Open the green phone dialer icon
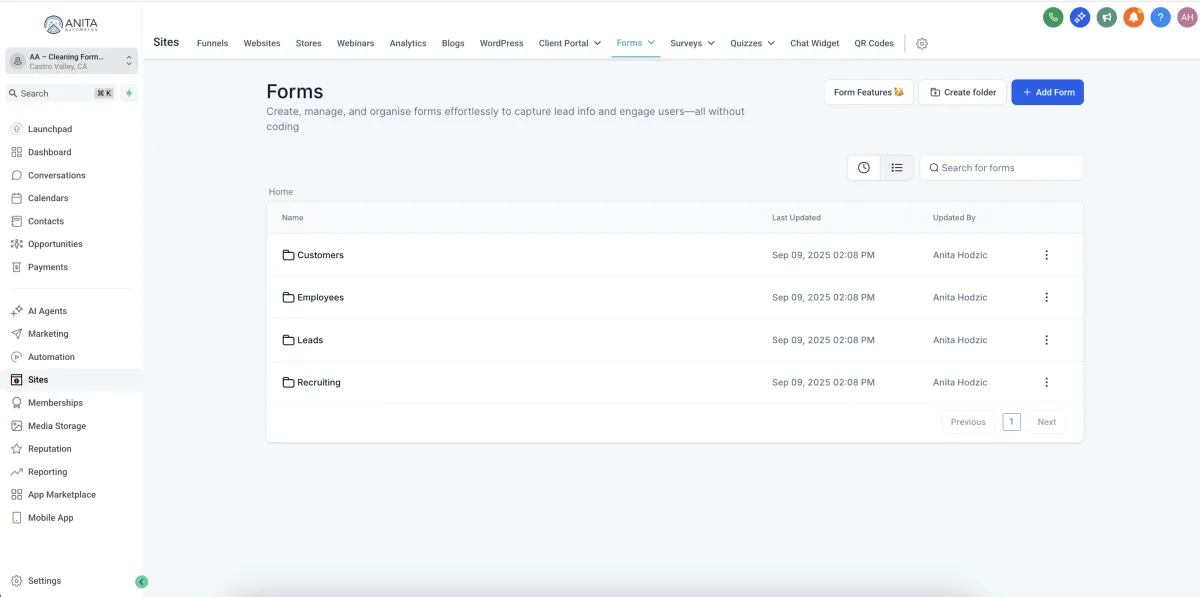This screenshot has height=597, width=1200. pos(1053,17)
